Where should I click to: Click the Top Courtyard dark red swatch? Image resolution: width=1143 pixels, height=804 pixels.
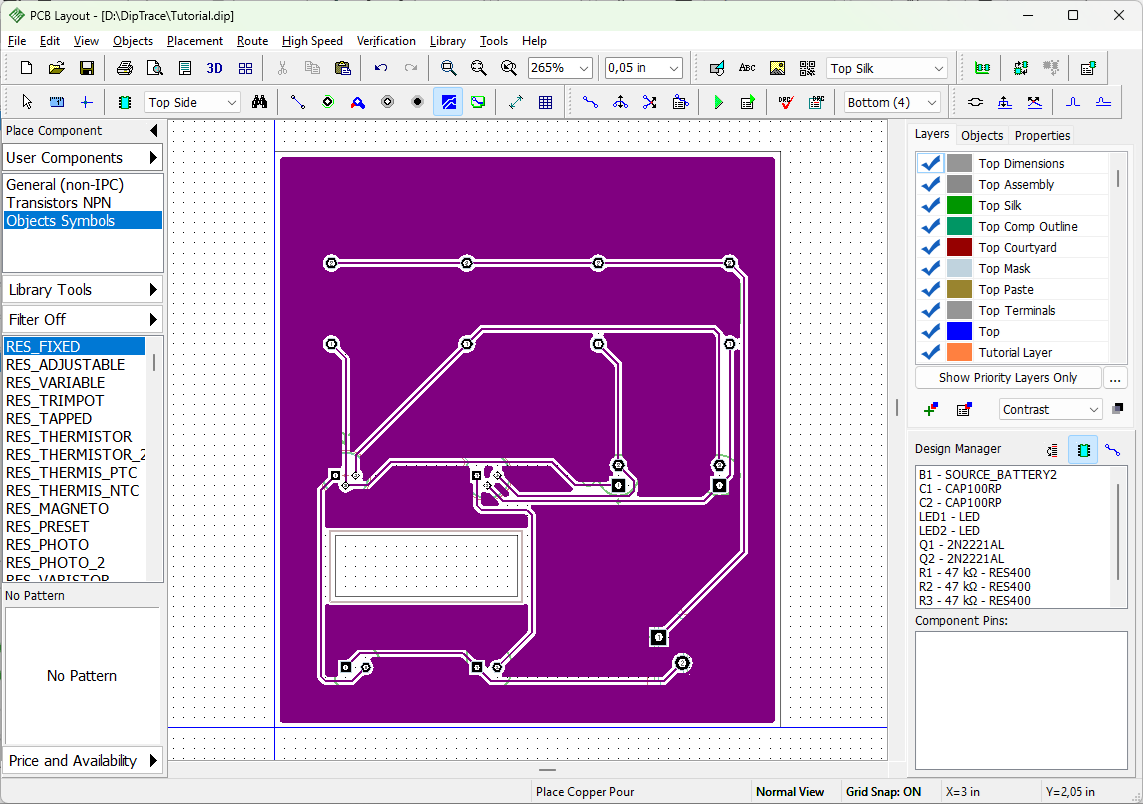coord(959,247)
